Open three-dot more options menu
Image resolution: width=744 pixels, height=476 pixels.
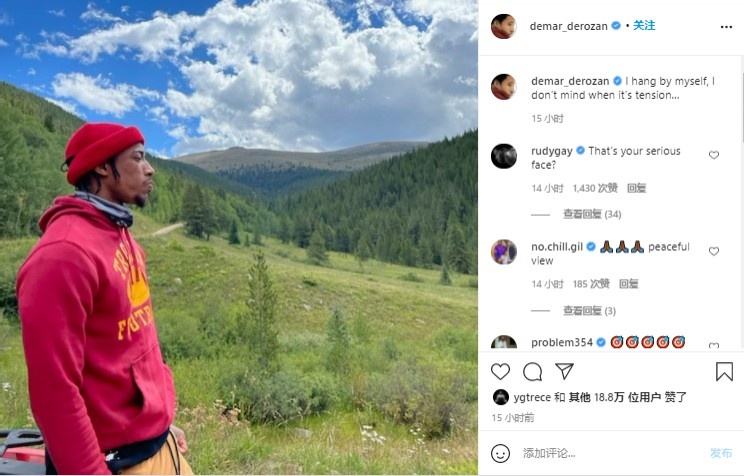click(726, 27)
